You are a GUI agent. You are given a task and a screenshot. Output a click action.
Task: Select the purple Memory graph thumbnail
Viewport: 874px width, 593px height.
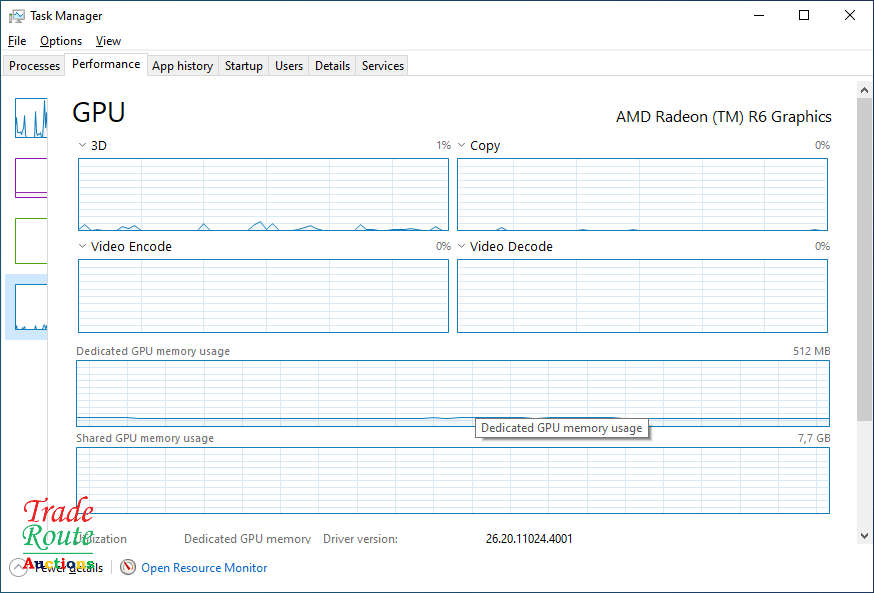coord(31,177)
